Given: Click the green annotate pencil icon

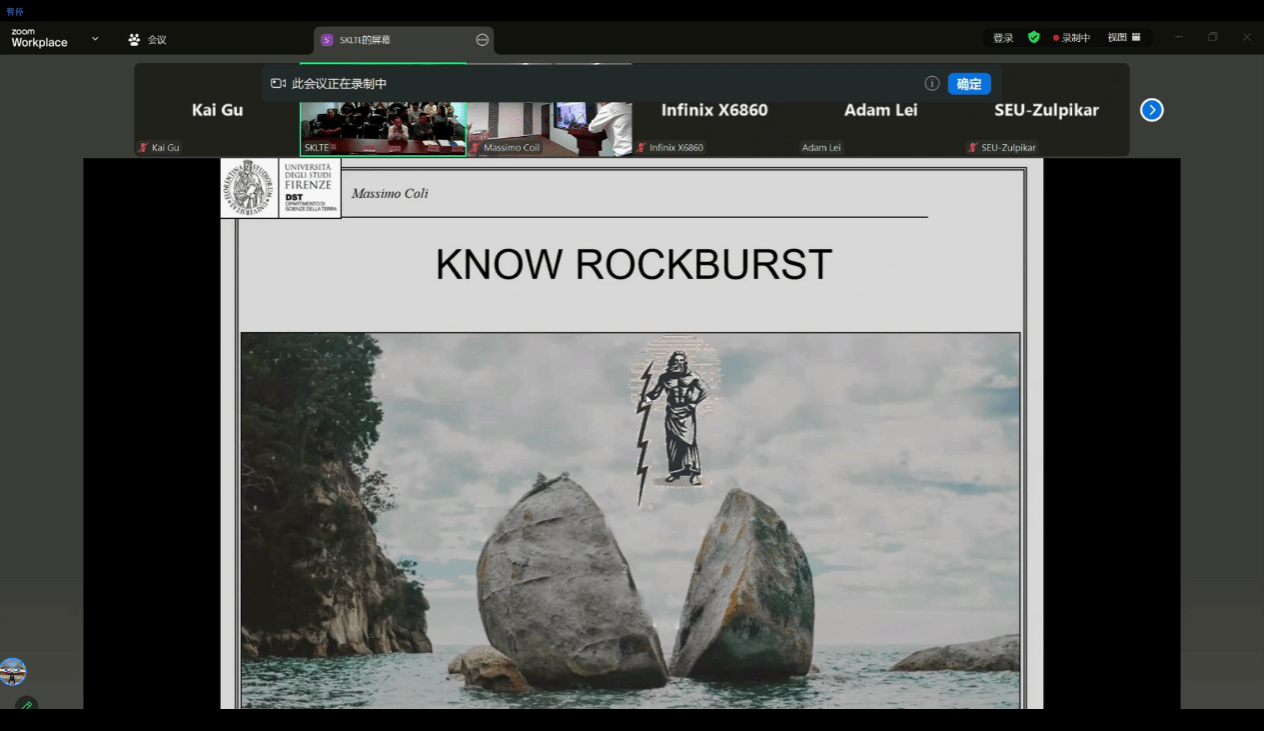Looking at the screenshot, I should [26, 705].
